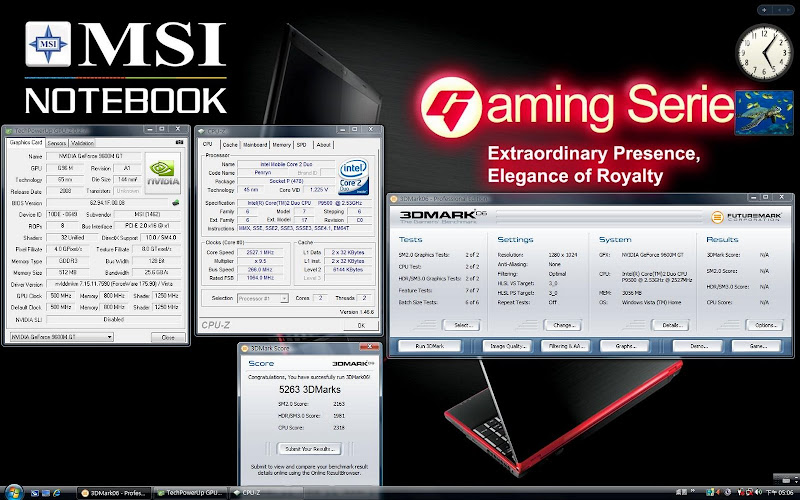Viewport: 800px width, 500px height.
Task: Click the Core Speed value 2527.1 MHz
Action: [x=261, y=252]
